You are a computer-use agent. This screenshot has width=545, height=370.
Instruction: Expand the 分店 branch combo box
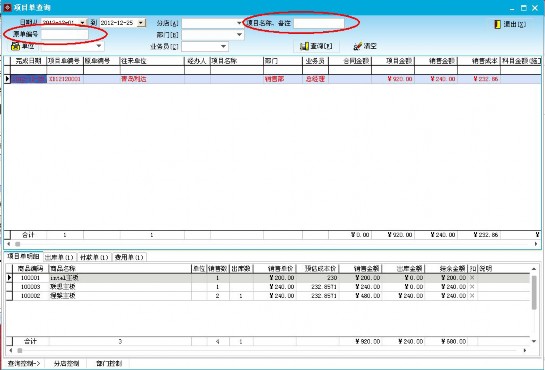click(x=239, y=23)
